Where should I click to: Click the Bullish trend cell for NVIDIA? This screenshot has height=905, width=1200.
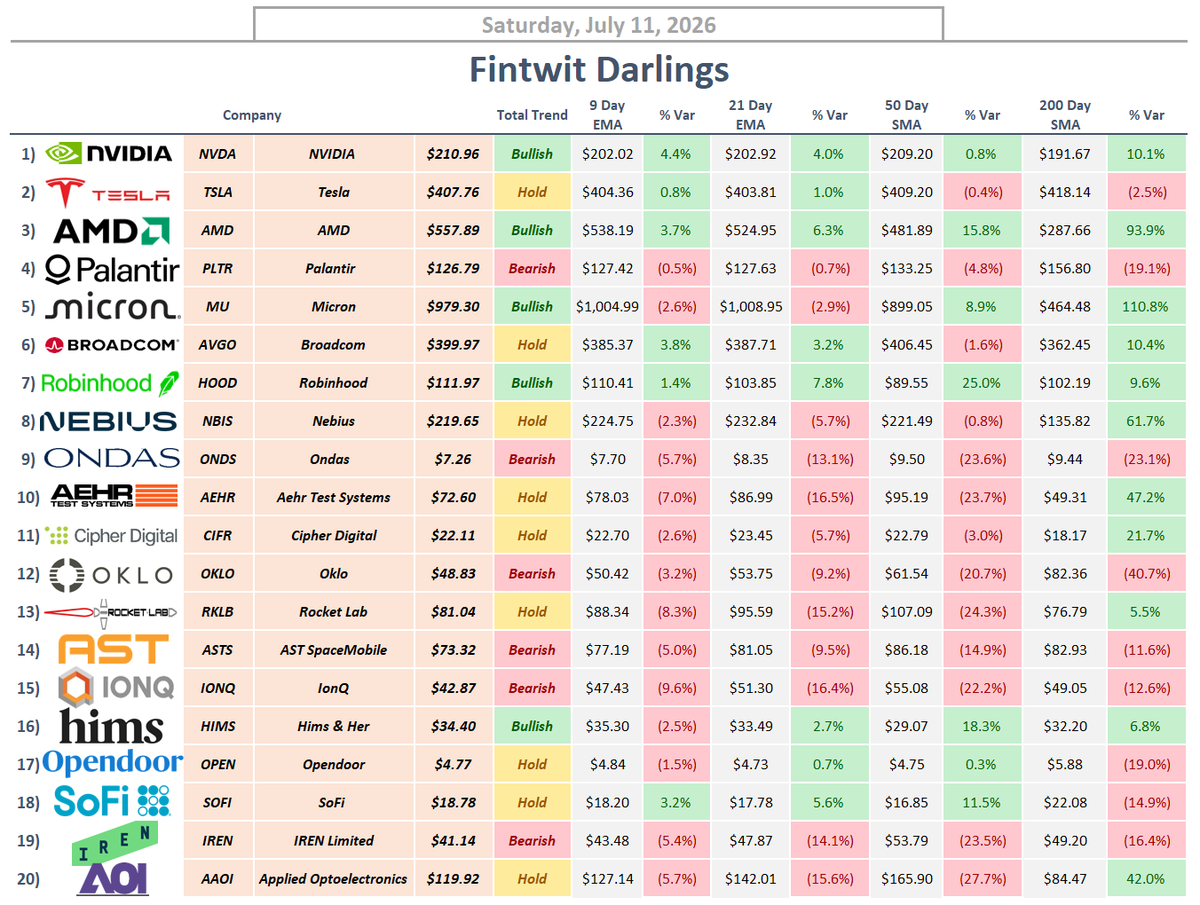pos(532,154)
